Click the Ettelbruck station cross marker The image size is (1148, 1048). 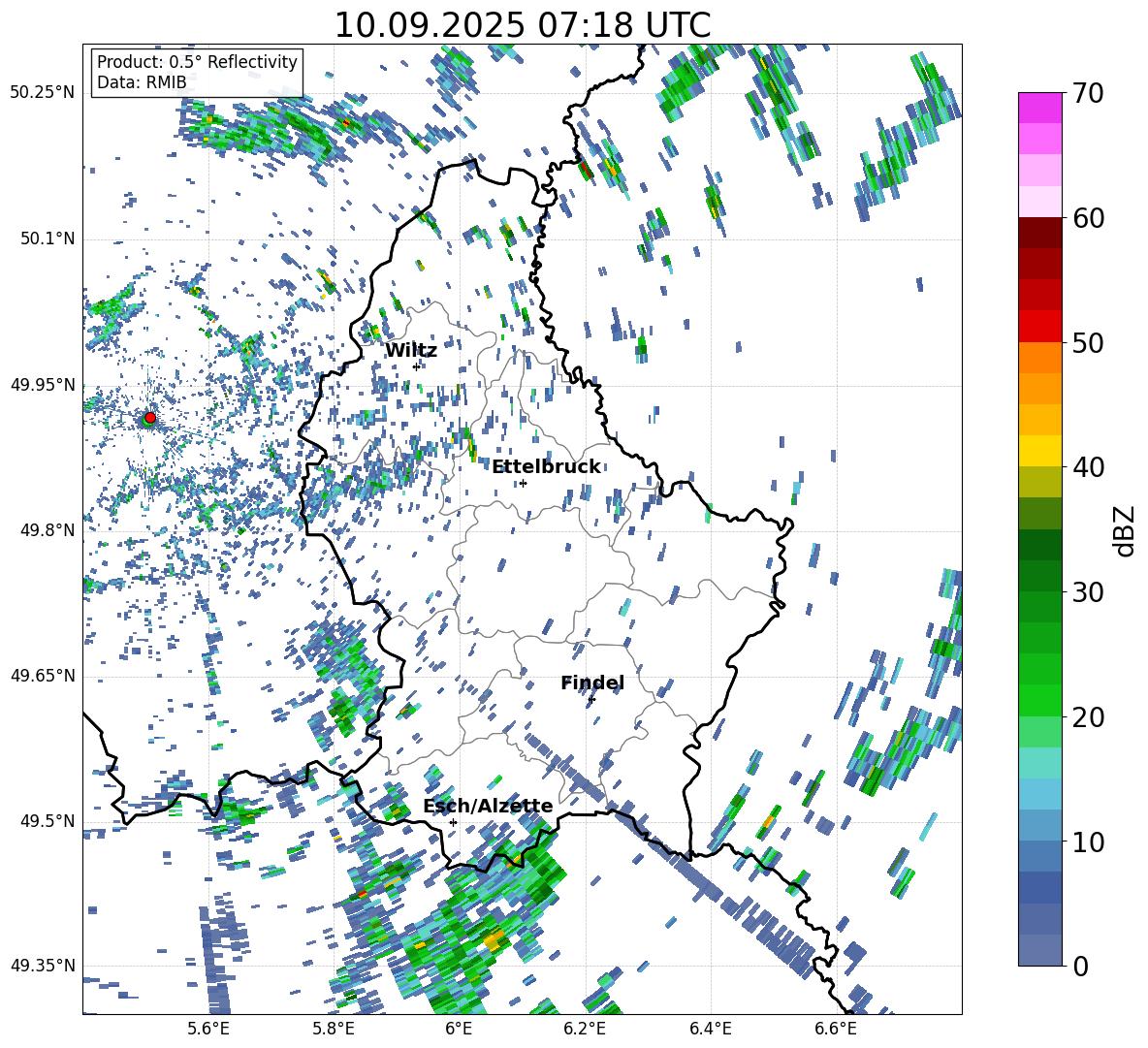[x=523, y=483]
